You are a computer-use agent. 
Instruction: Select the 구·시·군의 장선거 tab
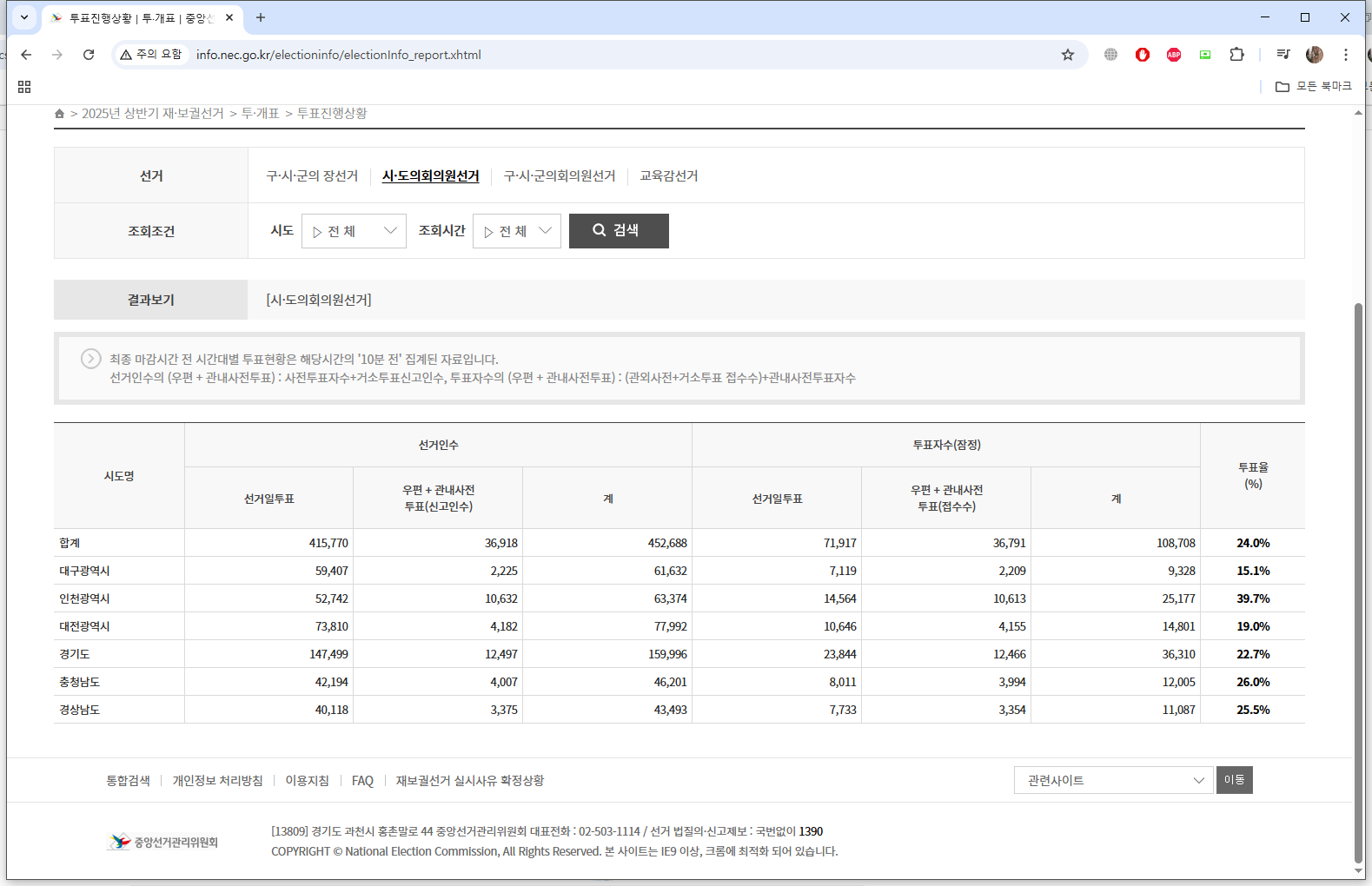click(312, 175)
